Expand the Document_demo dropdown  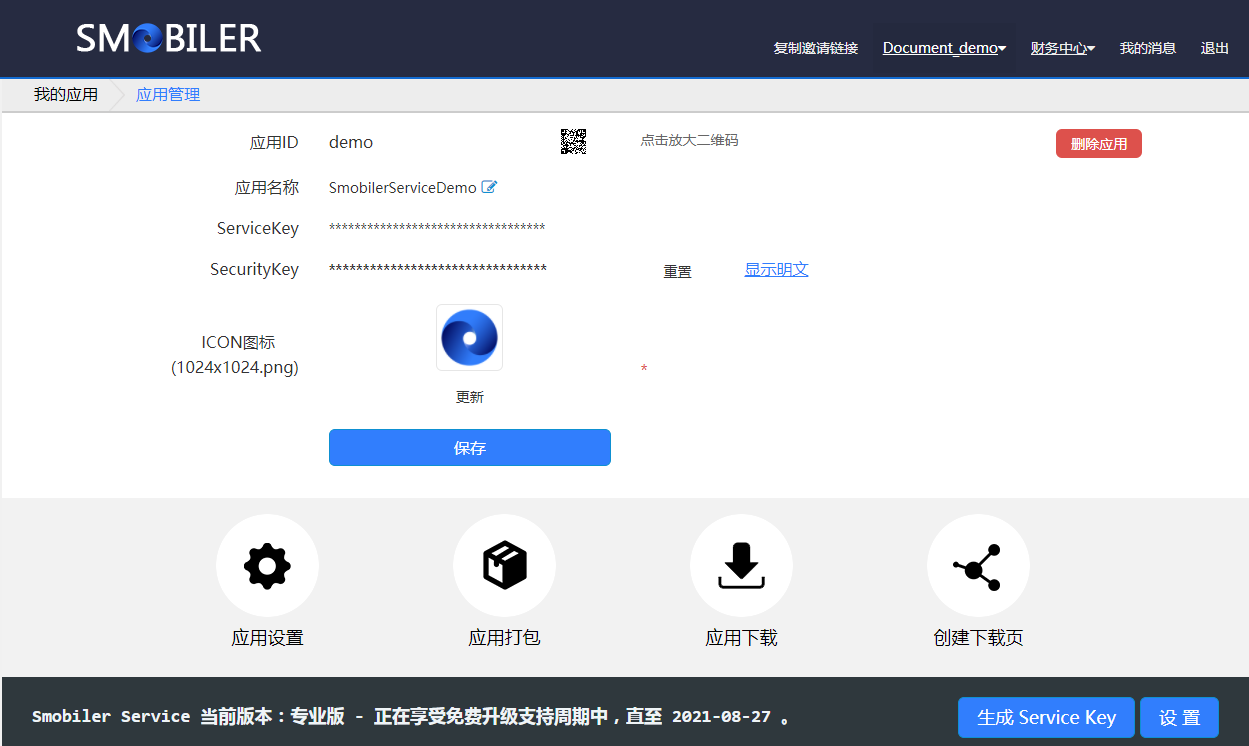(944, 48)
